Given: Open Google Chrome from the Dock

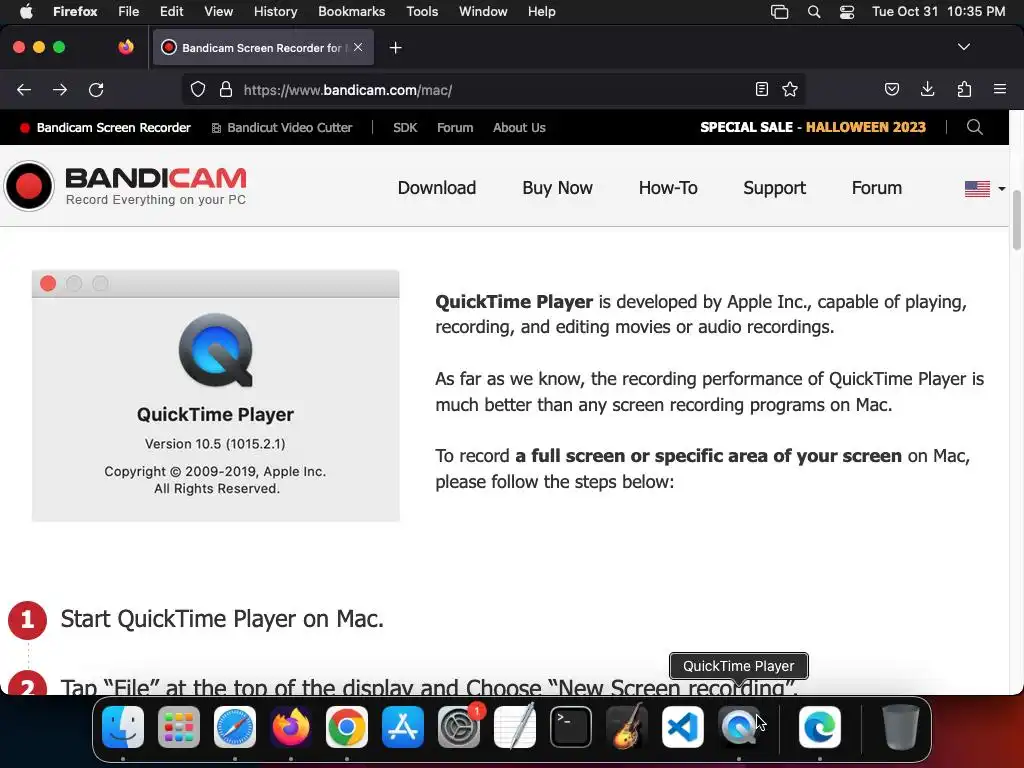Looking at the screenshot, I should point(347,727).
